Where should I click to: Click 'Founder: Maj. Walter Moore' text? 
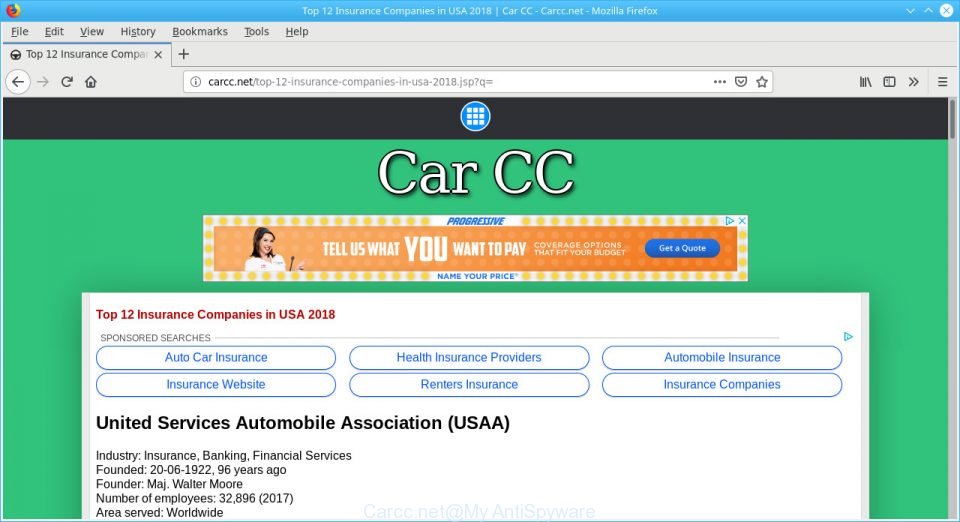click(x=169, y=484)
